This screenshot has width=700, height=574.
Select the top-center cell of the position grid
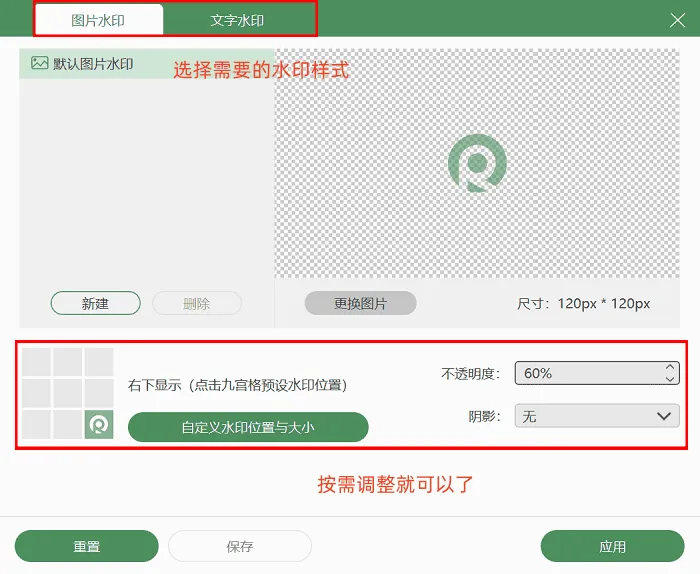coord(68,362)
